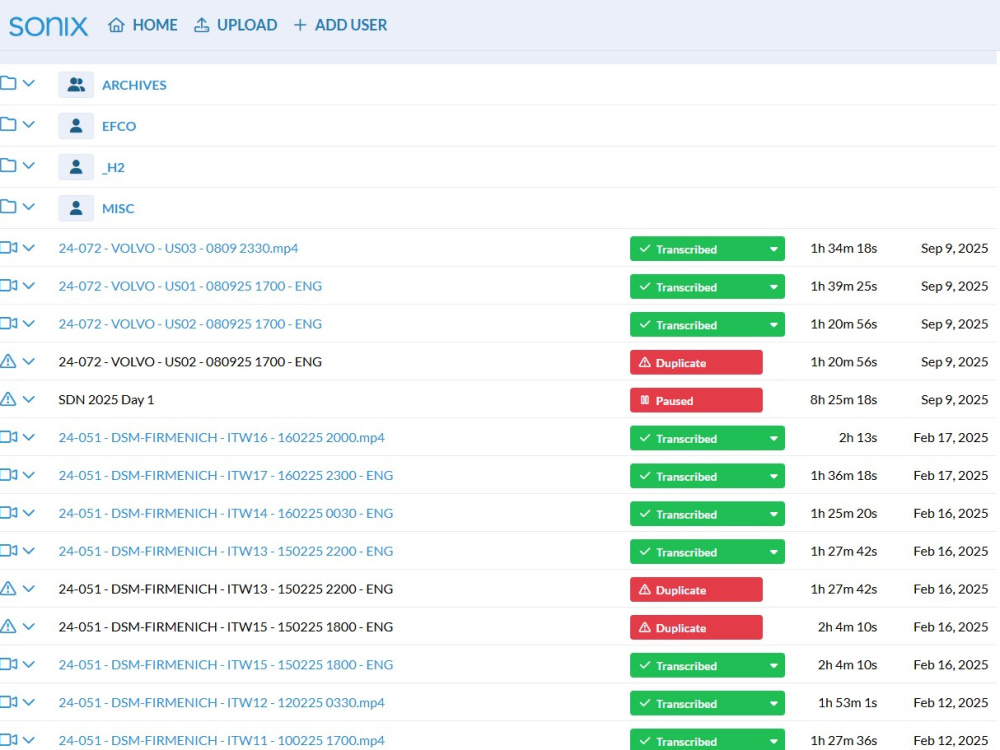Open the EFCO folder

pos(119,126)
